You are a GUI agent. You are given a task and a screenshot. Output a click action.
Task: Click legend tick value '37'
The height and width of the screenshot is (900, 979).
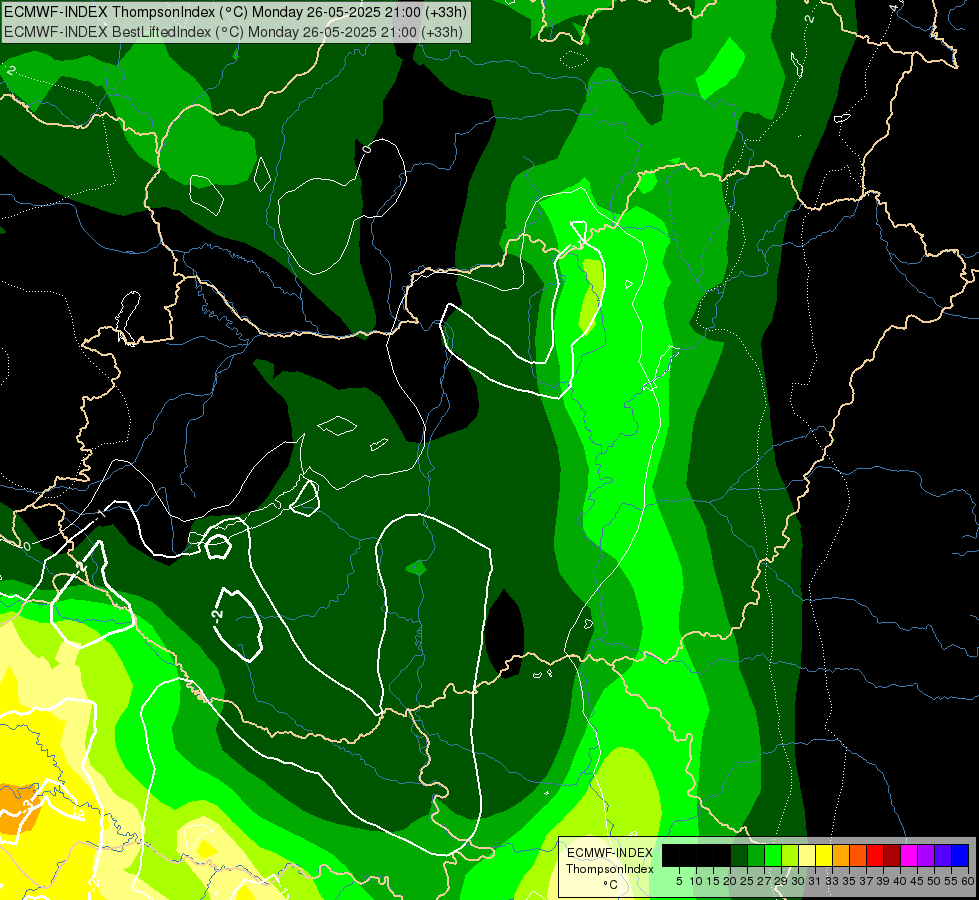point(866,881)
